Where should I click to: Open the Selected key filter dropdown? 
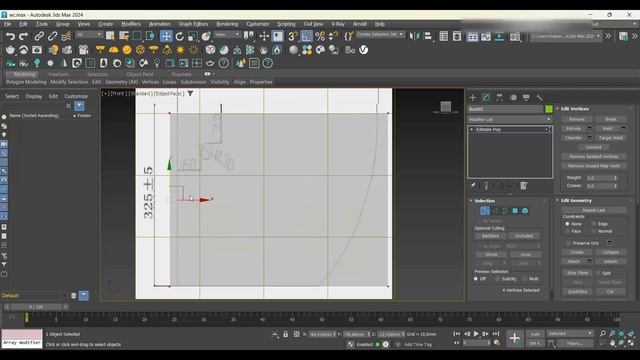570,334
